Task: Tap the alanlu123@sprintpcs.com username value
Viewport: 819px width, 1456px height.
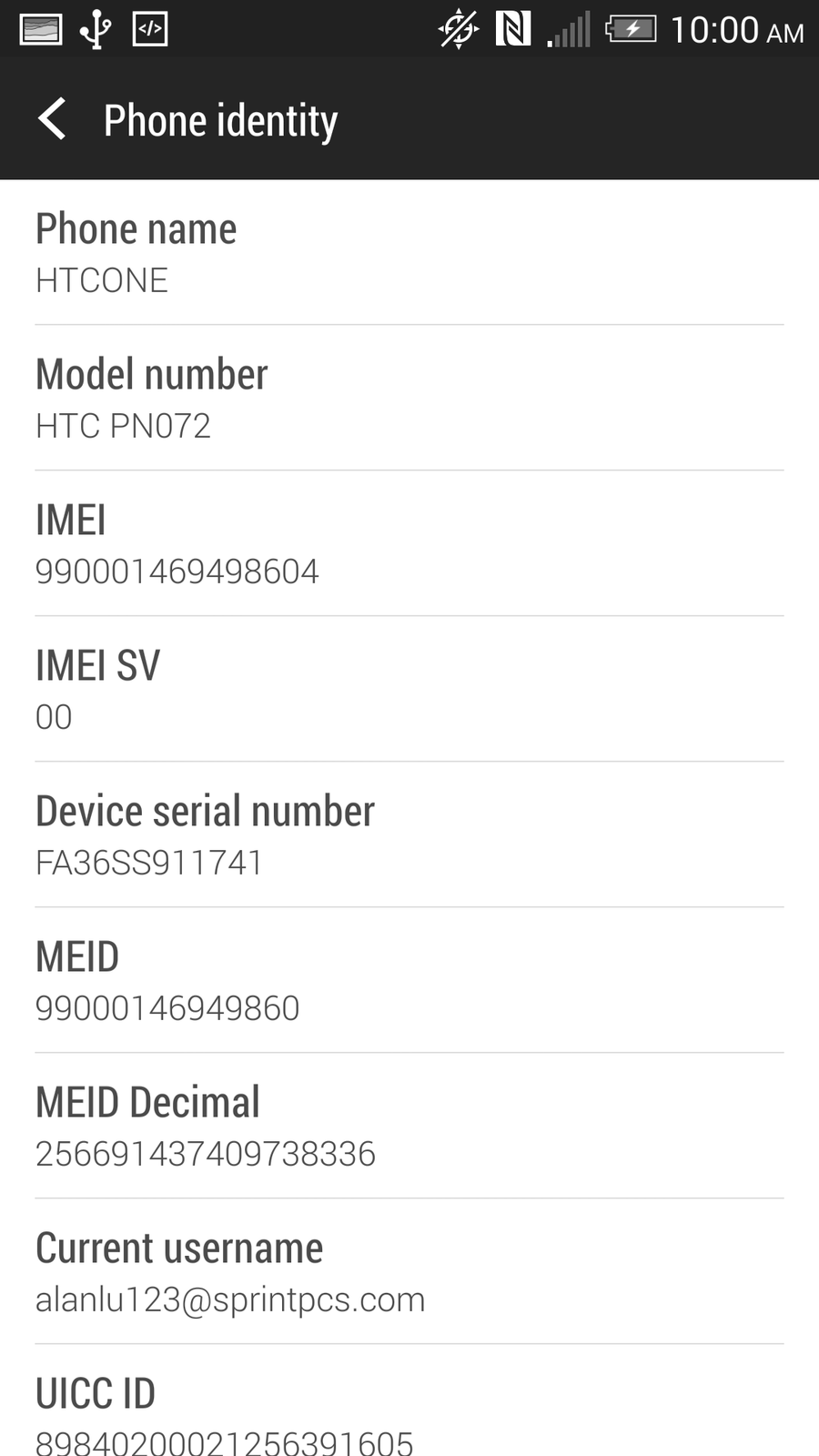Action: coord(230,1300)
